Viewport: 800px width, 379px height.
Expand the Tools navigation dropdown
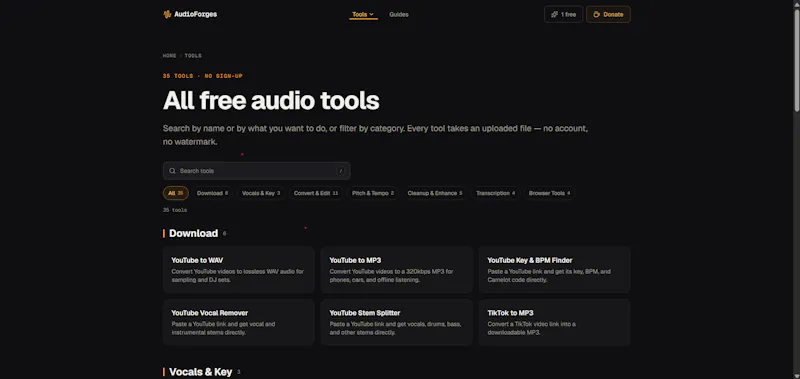coord(363,14)
